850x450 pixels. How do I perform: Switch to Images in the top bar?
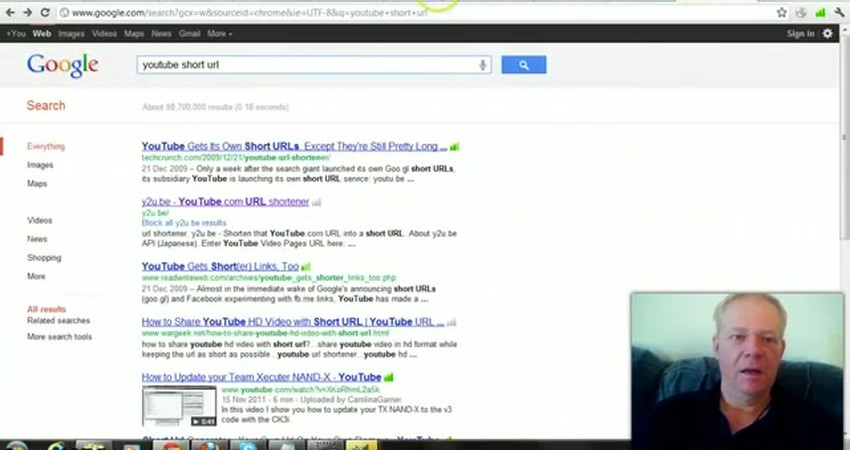click(73, 34)
